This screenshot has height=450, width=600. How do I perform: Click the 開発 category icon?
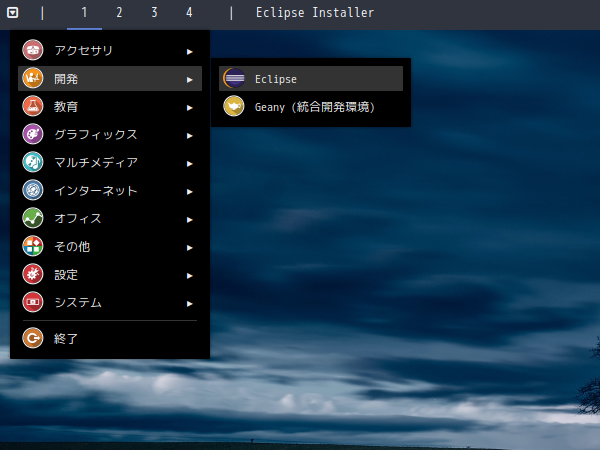[33, 78]
